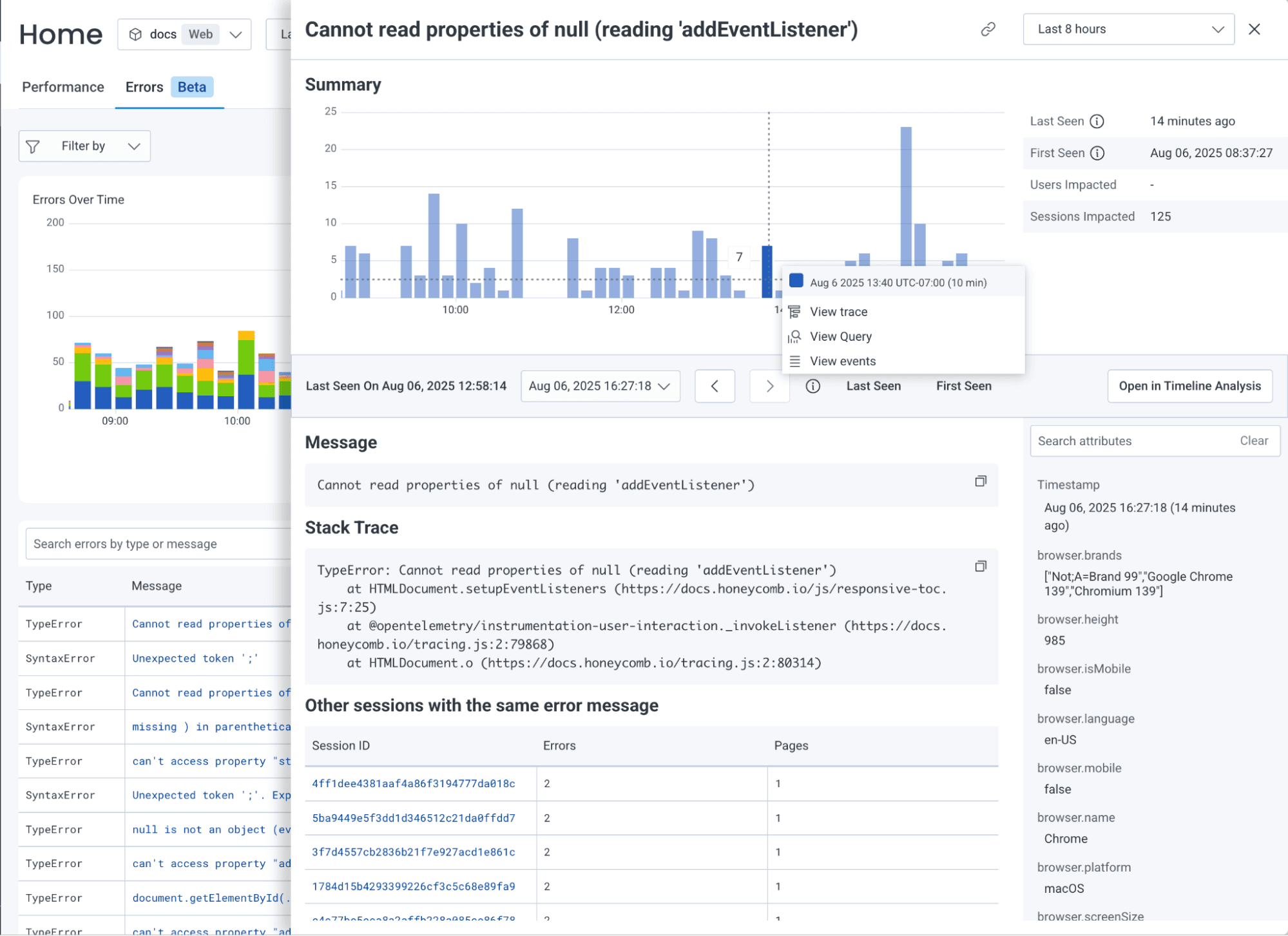Switch to the Performance tab
This screenshot has width=1288, height=936.
click(62, 87)
